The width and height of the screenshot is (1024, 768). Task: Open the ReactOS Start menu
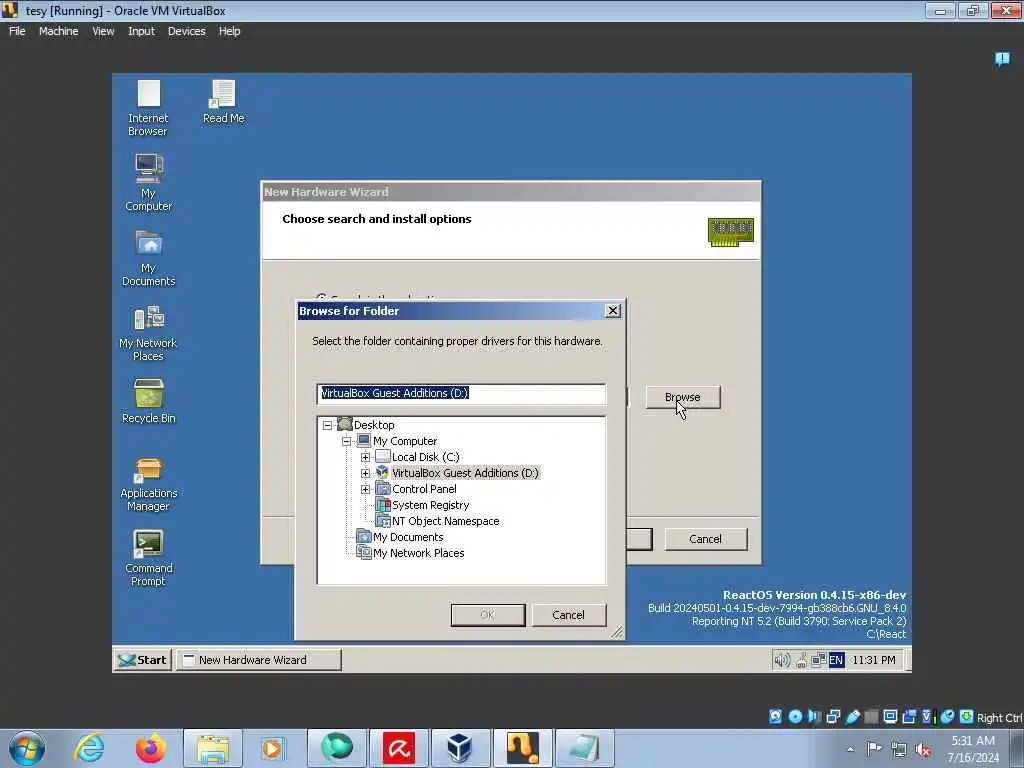[x=142, y=660]
